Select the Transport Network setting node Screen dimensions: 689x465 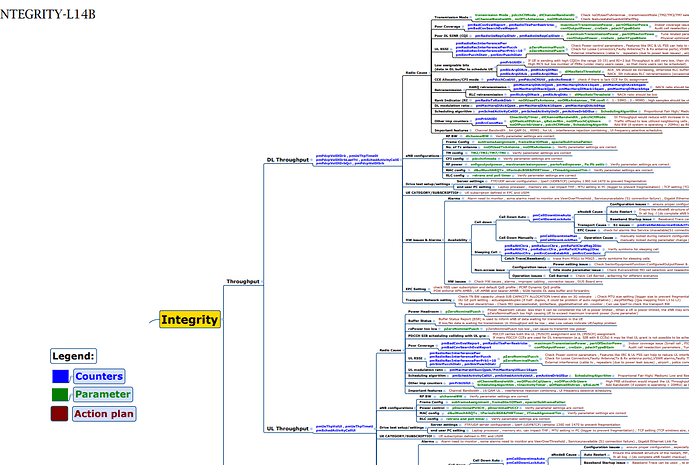[428, 301]
